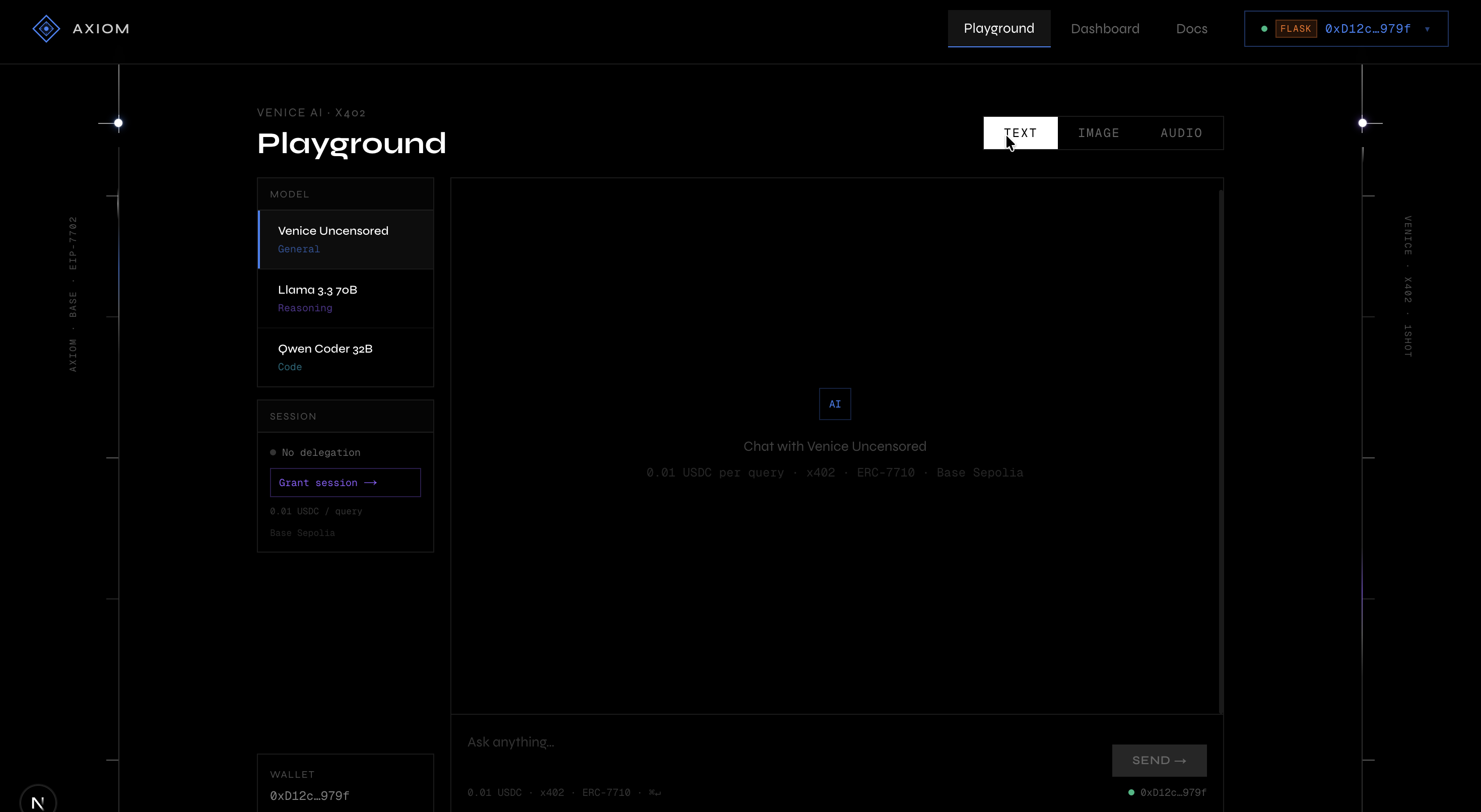Click the Playground page heading
The height and width of the screenshot is (812, 1481).
tap(351, 143)
